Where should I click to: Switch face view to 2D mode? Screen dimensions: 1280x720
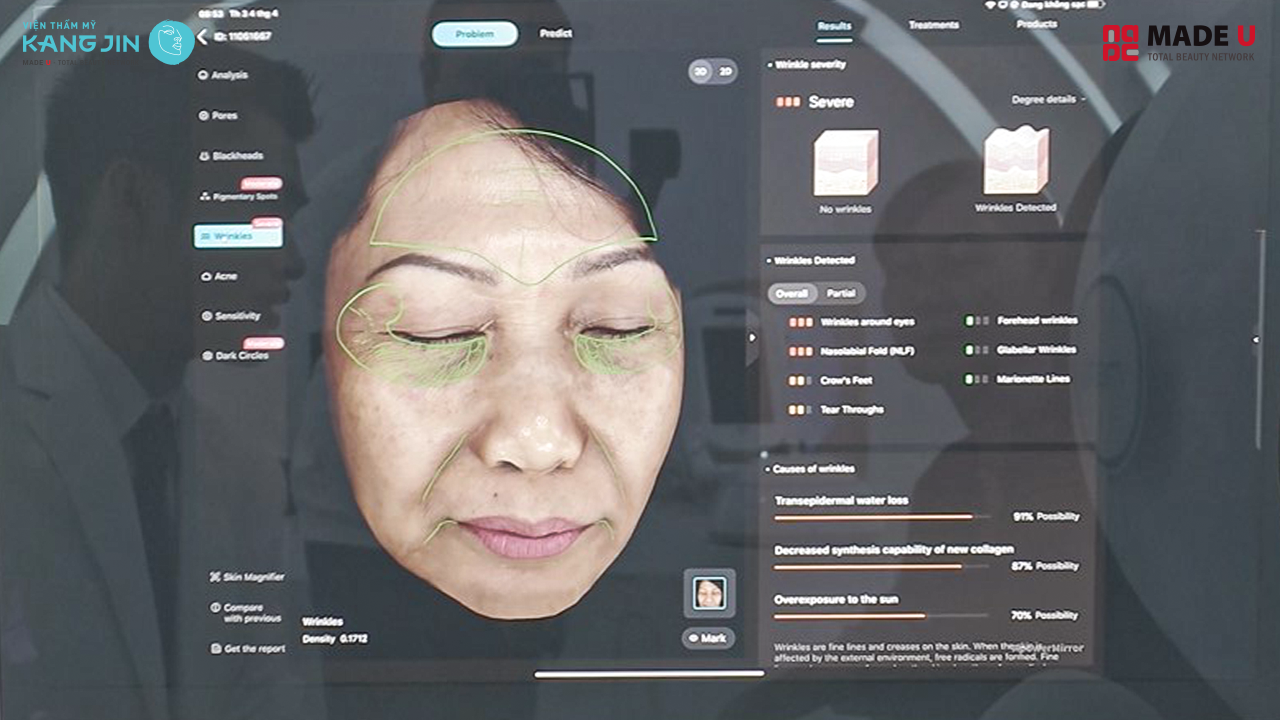point(727,72)
